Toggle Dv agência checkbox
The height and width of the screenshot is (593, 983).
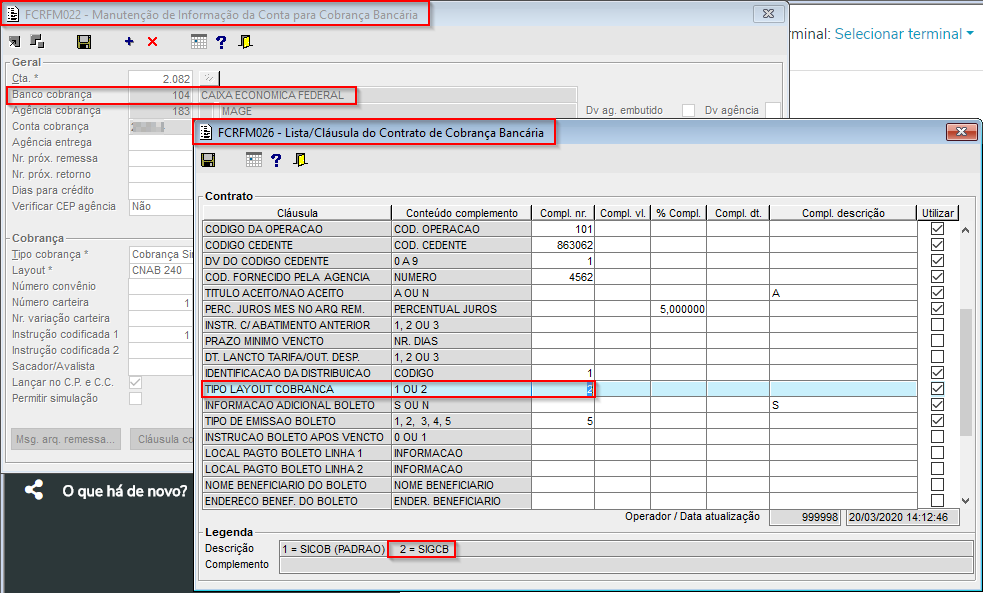point(773,110)
